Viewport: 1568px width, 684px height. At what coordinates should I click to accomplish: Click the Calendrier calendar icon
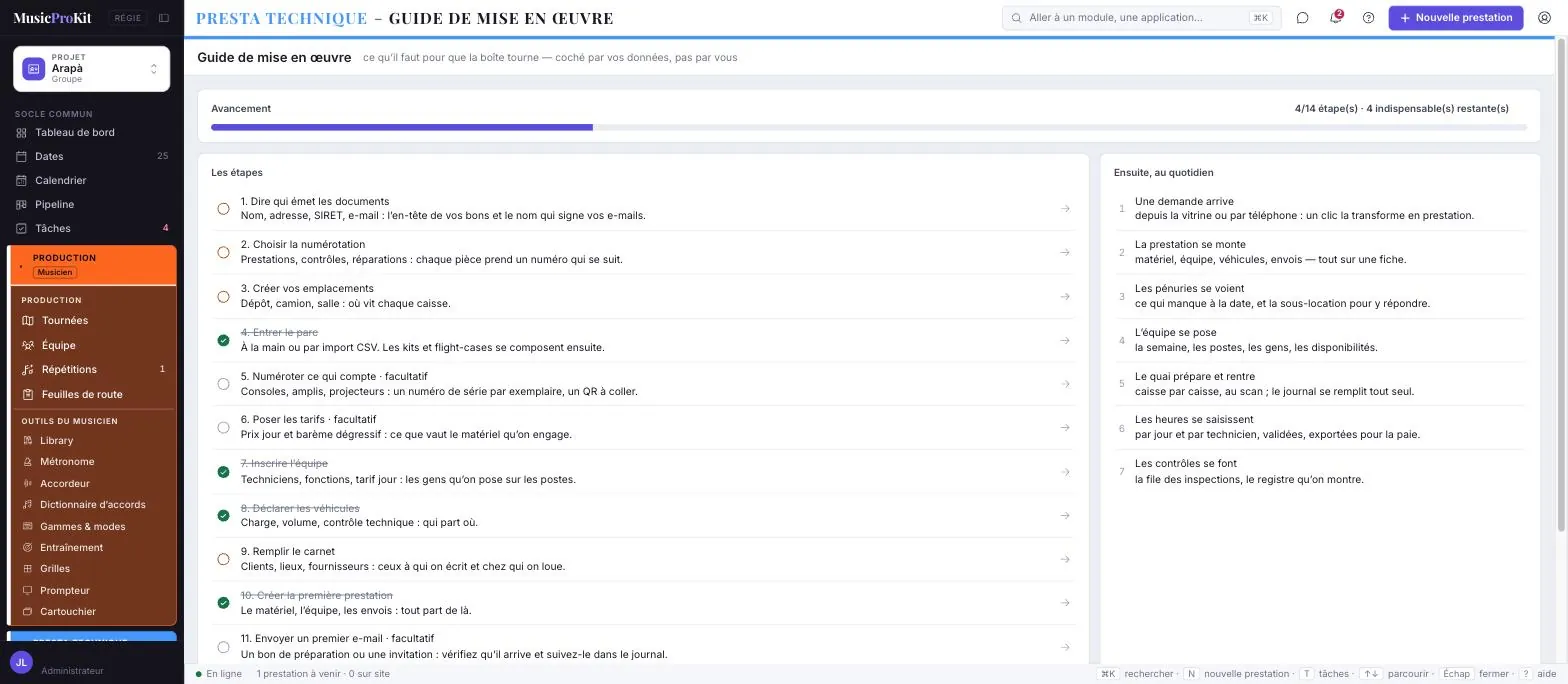click(x=21, y=181)
